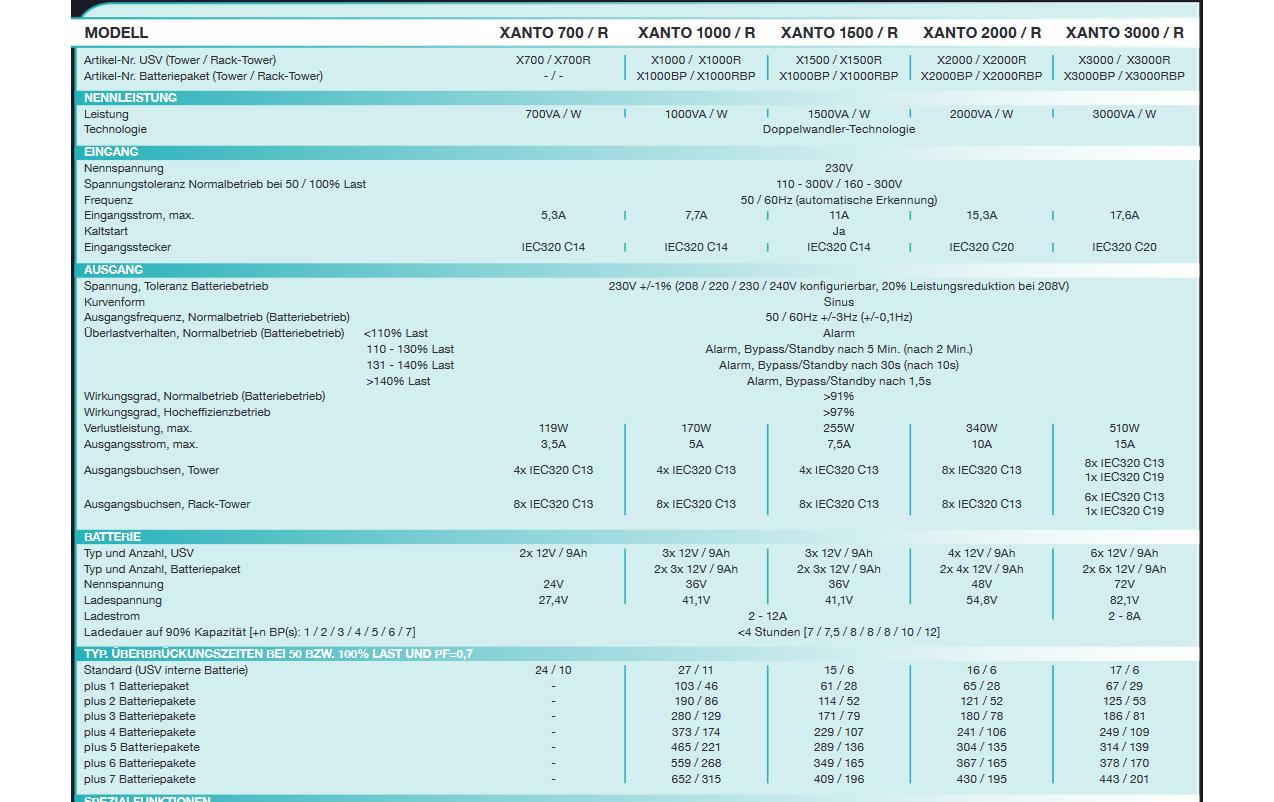Click the AUSGANG section header
This screenshot has height=802, width=1274.
[113, 270]
